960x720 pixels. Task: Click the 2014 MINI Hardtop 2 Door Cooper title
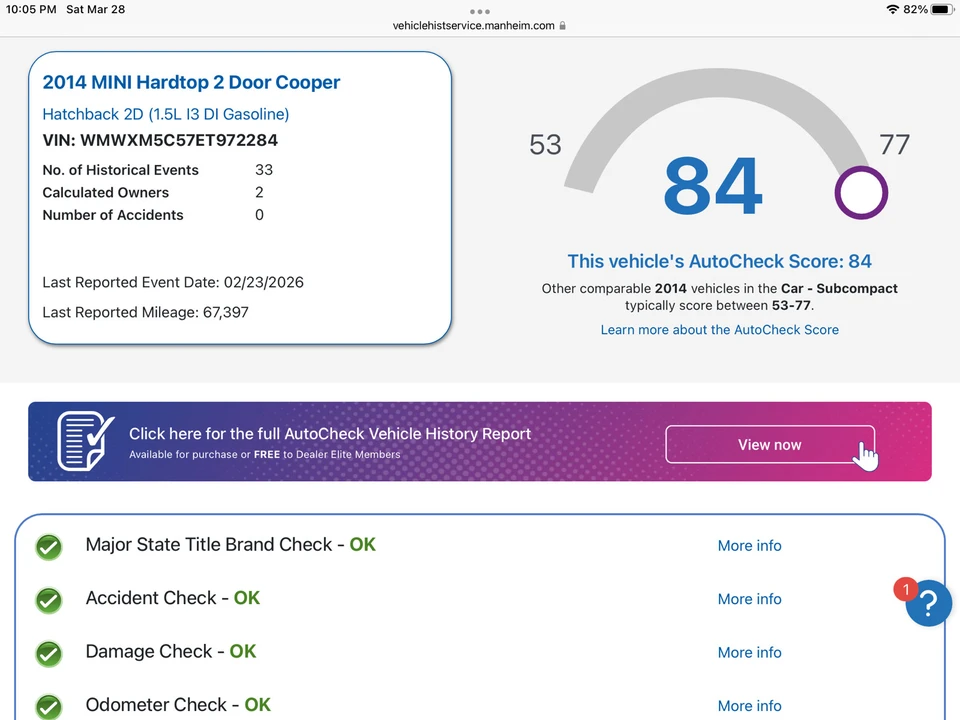pos(191,82)
